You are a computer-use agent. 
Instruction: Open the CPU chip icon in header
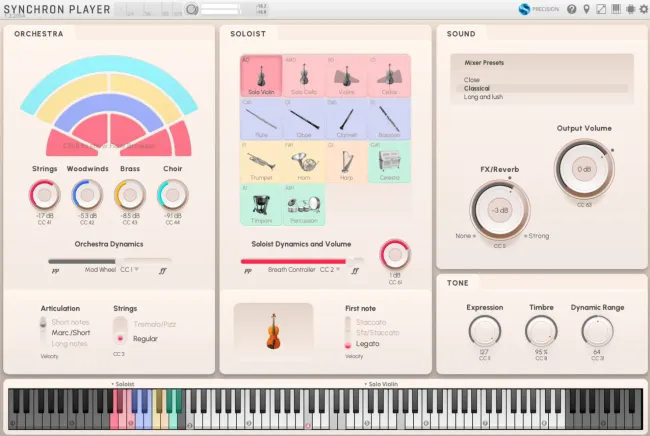(631, 9)
